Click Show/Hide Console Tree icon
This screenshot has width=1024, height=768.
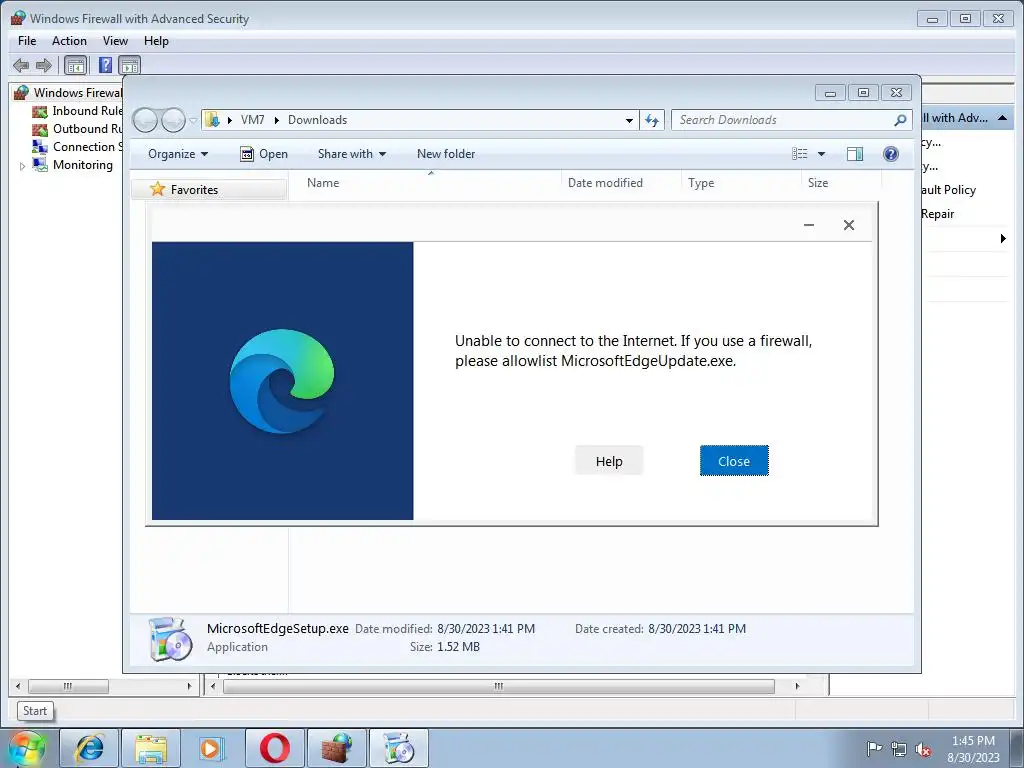(x=76, y=65)
